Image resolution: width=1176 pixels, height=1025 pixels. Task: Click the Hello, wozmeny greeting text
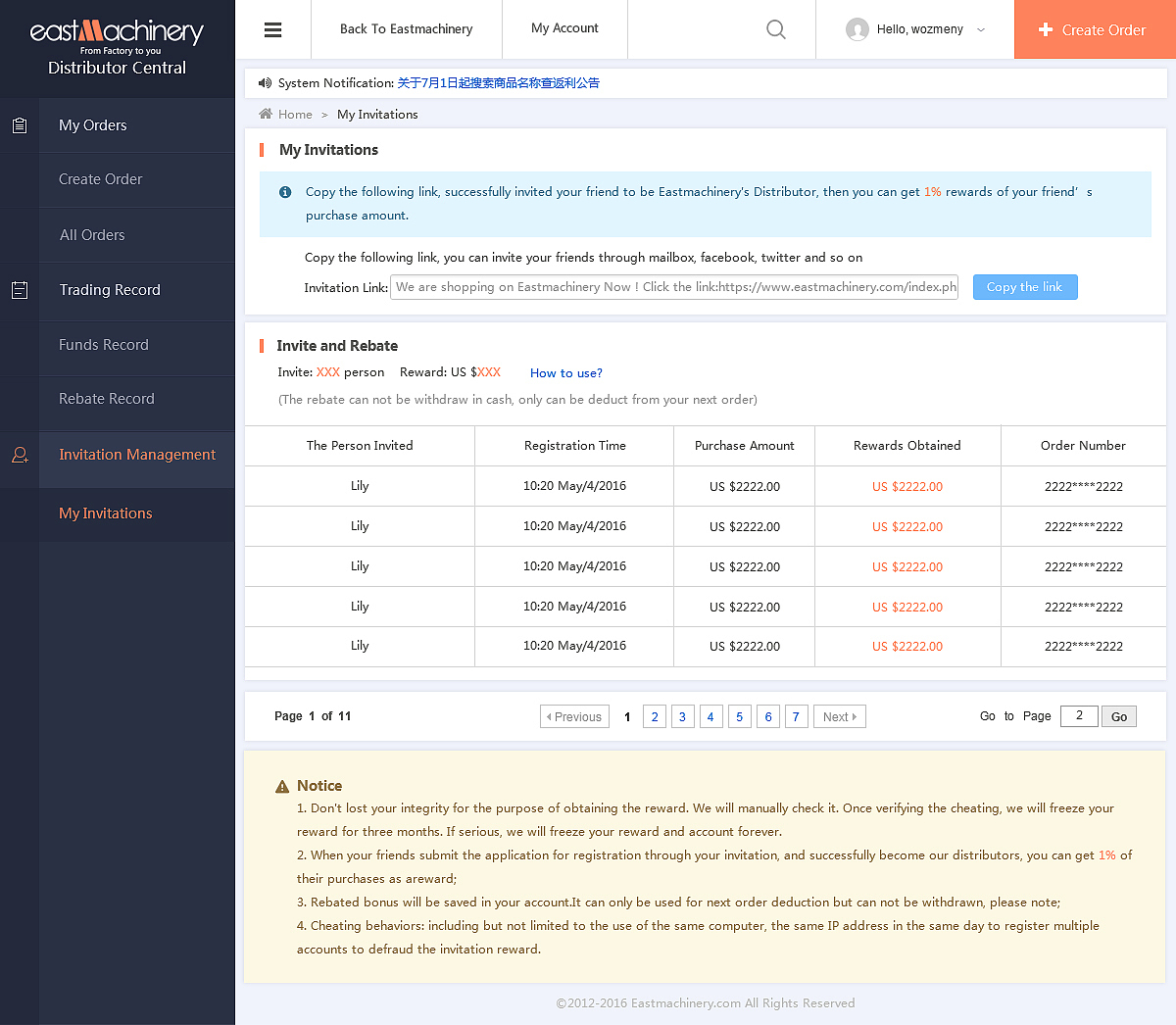pyautogui.click(x=920, y=29)
